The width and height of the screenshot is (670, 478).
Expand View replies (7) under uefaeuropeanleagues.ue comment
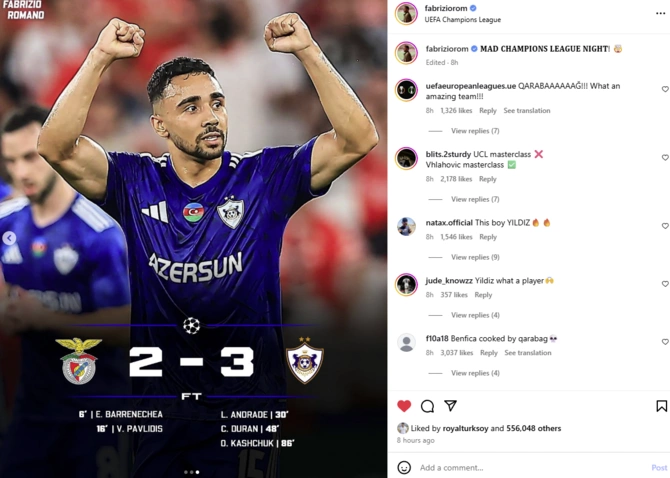(475, 131)
